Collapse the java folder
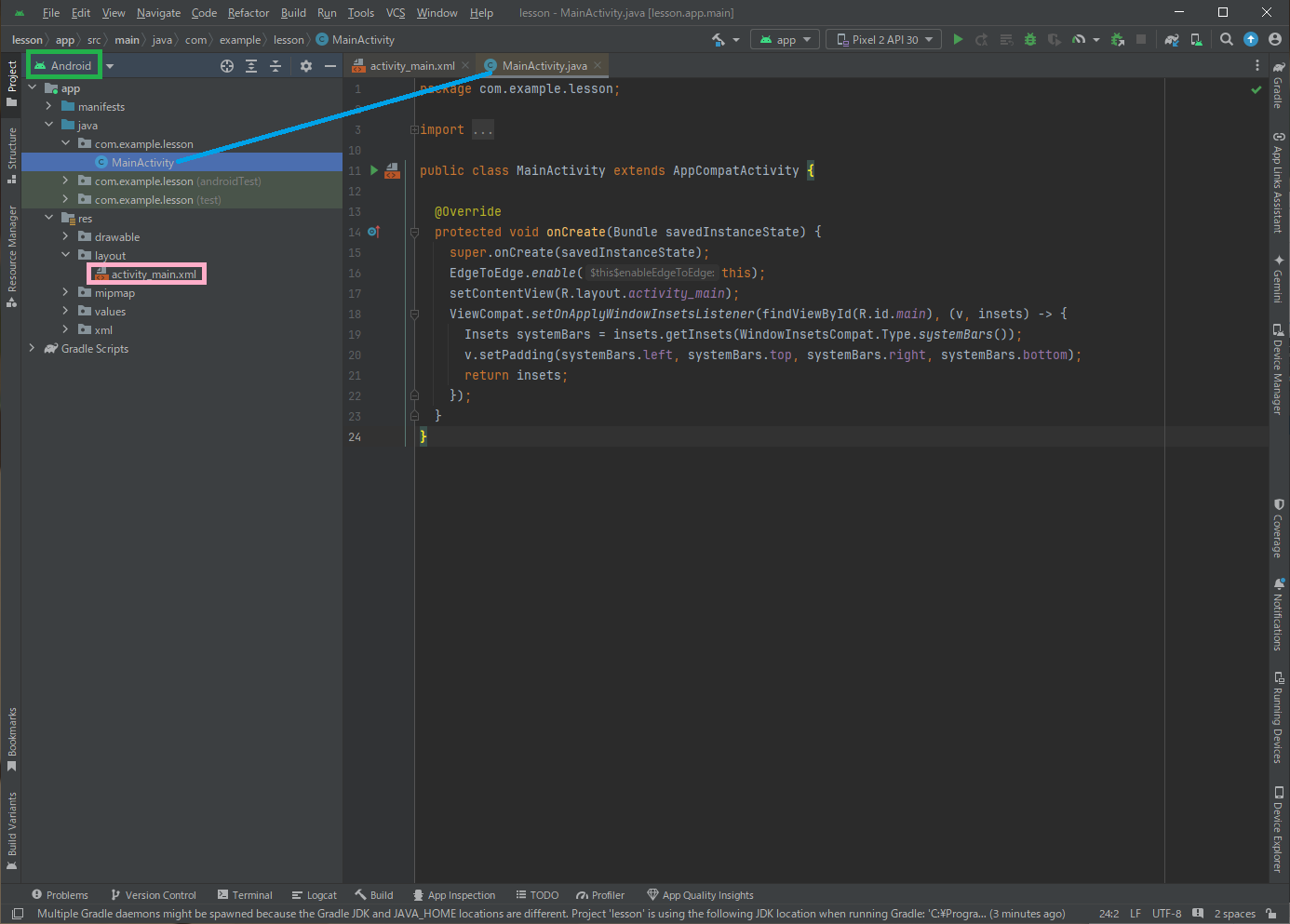 tap(48, 125)
